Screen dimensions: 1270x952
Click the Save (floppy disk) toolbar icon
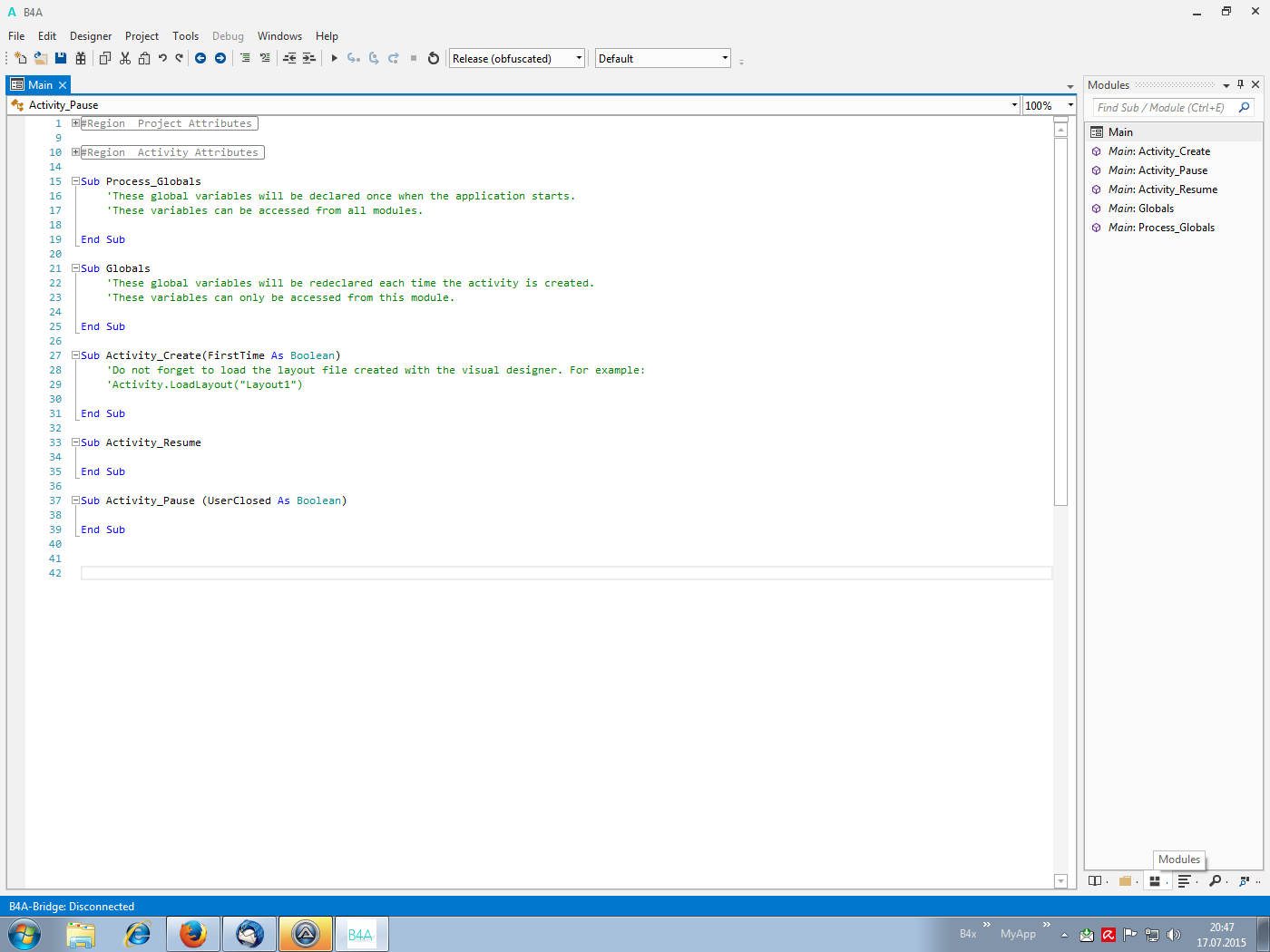pos(61,58)
